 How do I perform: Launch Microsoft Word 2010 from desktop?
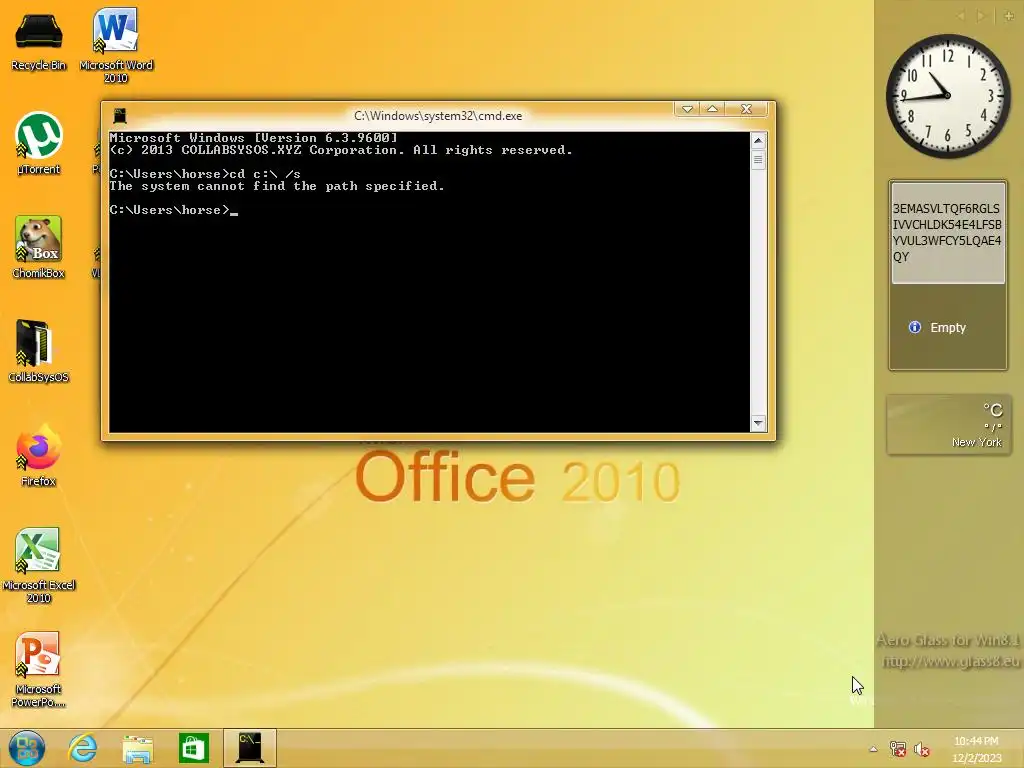tap(116, 46)
